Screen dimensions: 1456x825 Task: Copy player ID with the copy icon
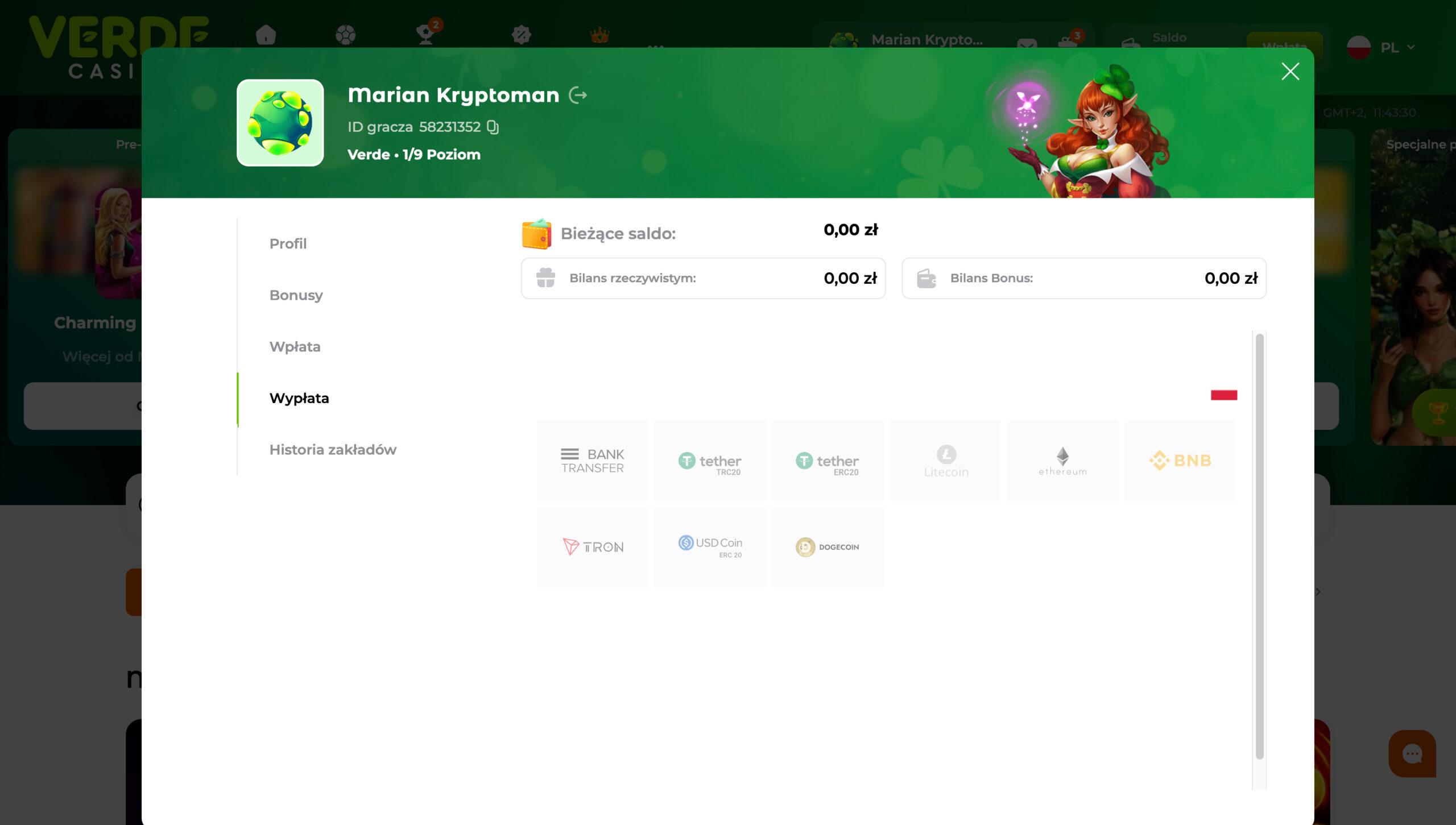[x=493, y=127]
